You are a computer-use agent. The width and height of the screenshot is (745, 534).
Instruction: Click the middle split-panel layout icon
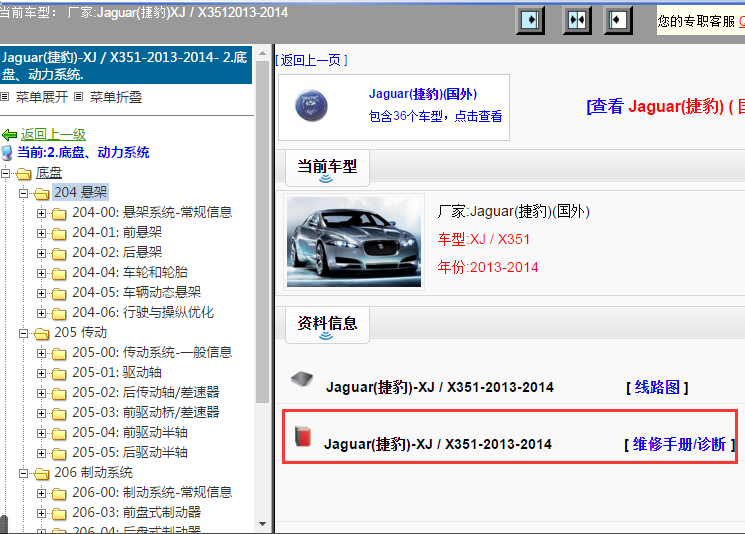click(577, 20)
